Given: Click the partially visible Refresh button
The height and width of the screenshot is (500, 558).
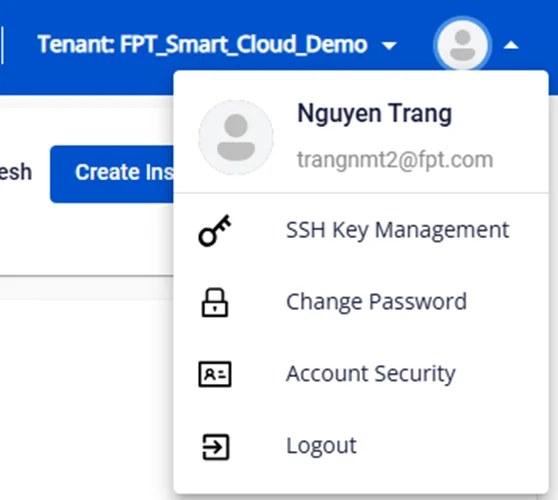Looking at the screenshot, I should pos(16,172).
